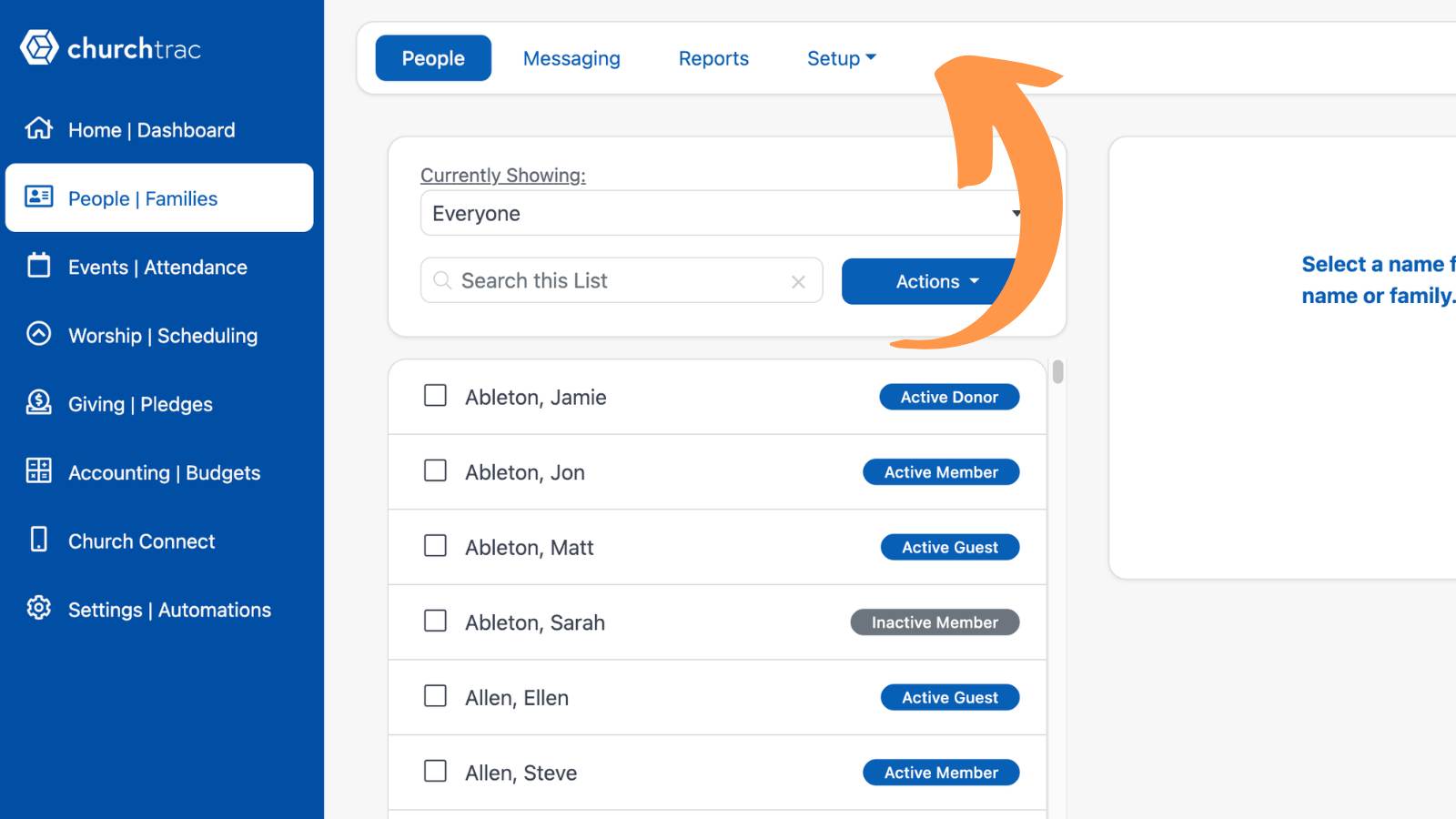Screen dimensions: 1456x819
Task: Select the name Ableton, Matt
Action: pyautogui.click(x=529, y=548)
